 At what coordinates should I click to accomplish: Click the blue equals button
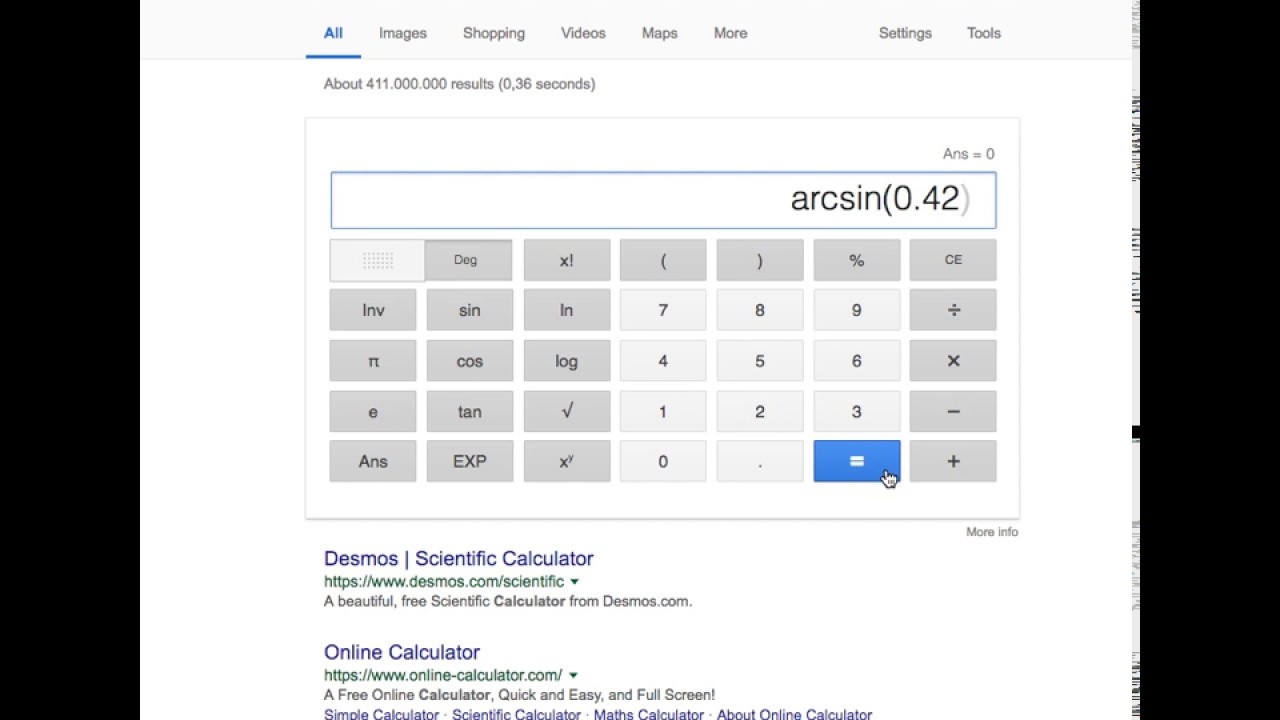857,461
